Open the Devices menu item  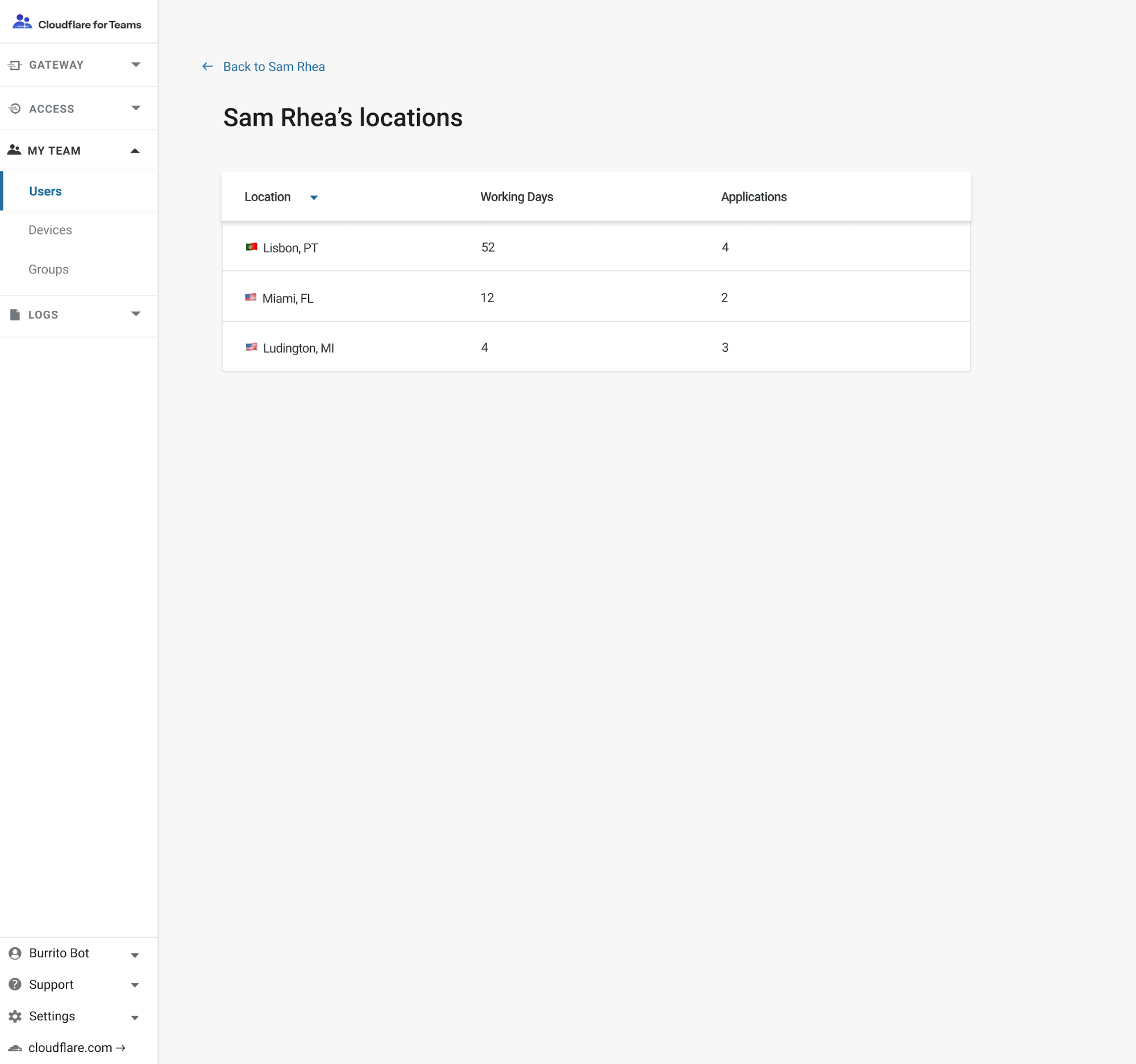pyautogui.click(x=50, y=230)
